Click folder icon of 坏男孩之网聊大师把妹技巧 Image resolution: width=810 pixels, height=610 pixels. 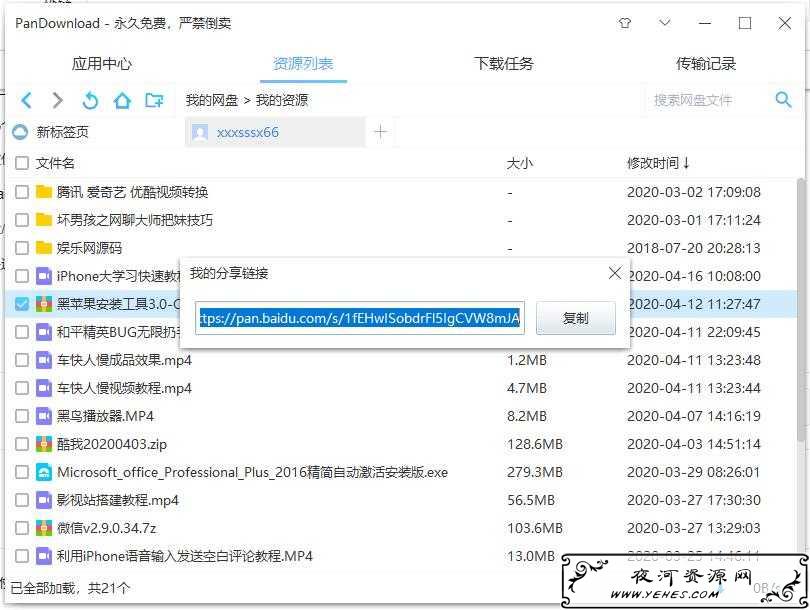44,220
